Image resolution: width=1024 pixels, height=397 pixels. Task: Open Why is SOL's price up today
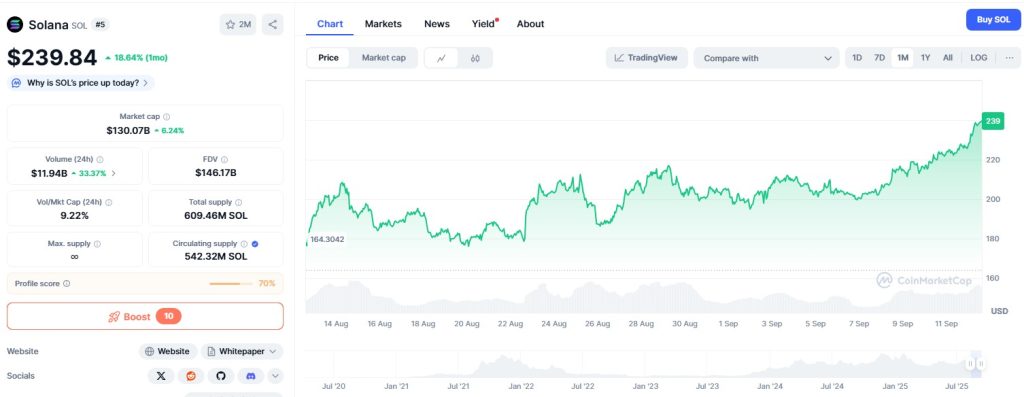pyautogui.click(x=81, y=83)
